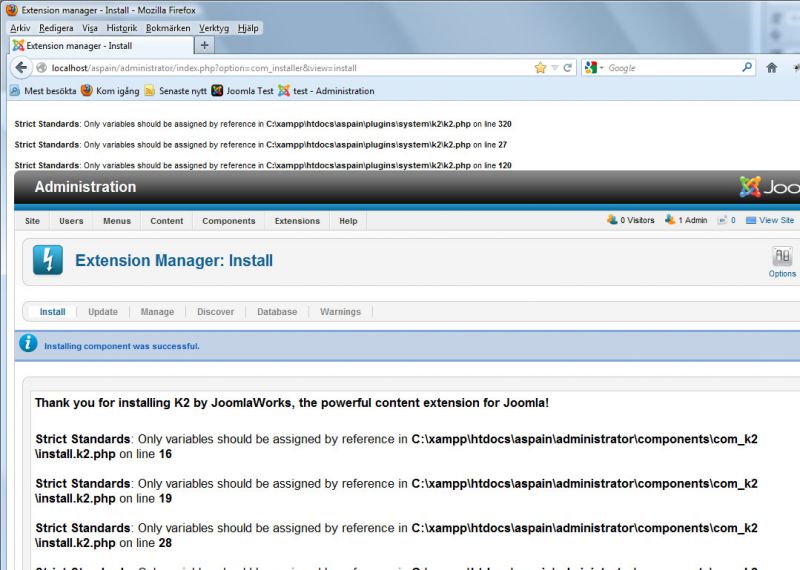The image size is (800, 570).
Task: Switch to the Update submenu tab
Action: click(x=103, y=312)
